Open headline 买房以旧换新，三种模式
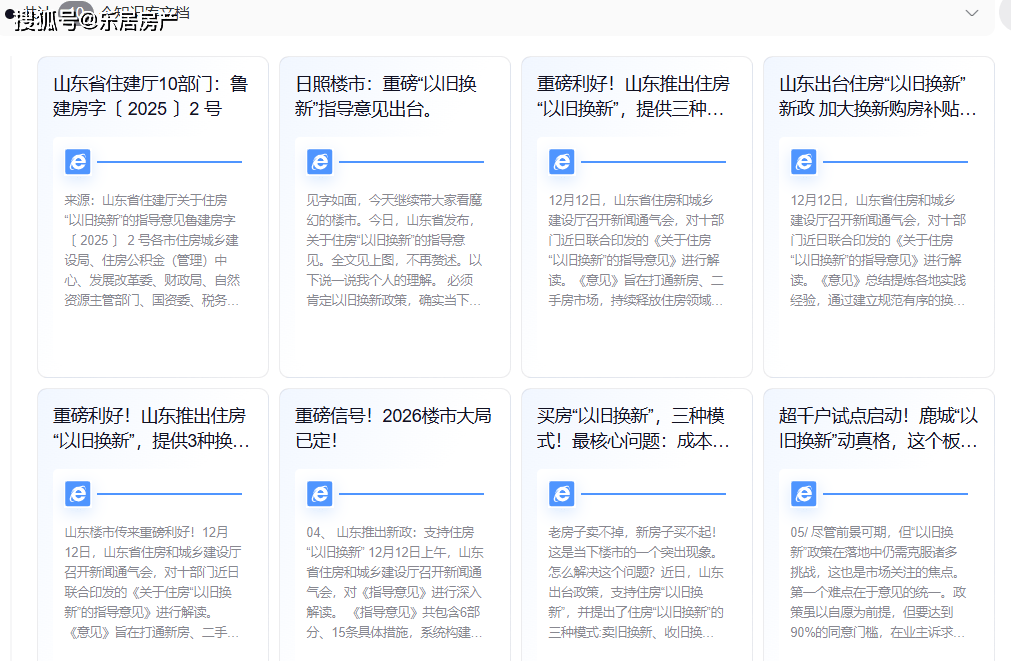Image resolution: width=1011 pixels, height=661 pixels. [635, 428]
